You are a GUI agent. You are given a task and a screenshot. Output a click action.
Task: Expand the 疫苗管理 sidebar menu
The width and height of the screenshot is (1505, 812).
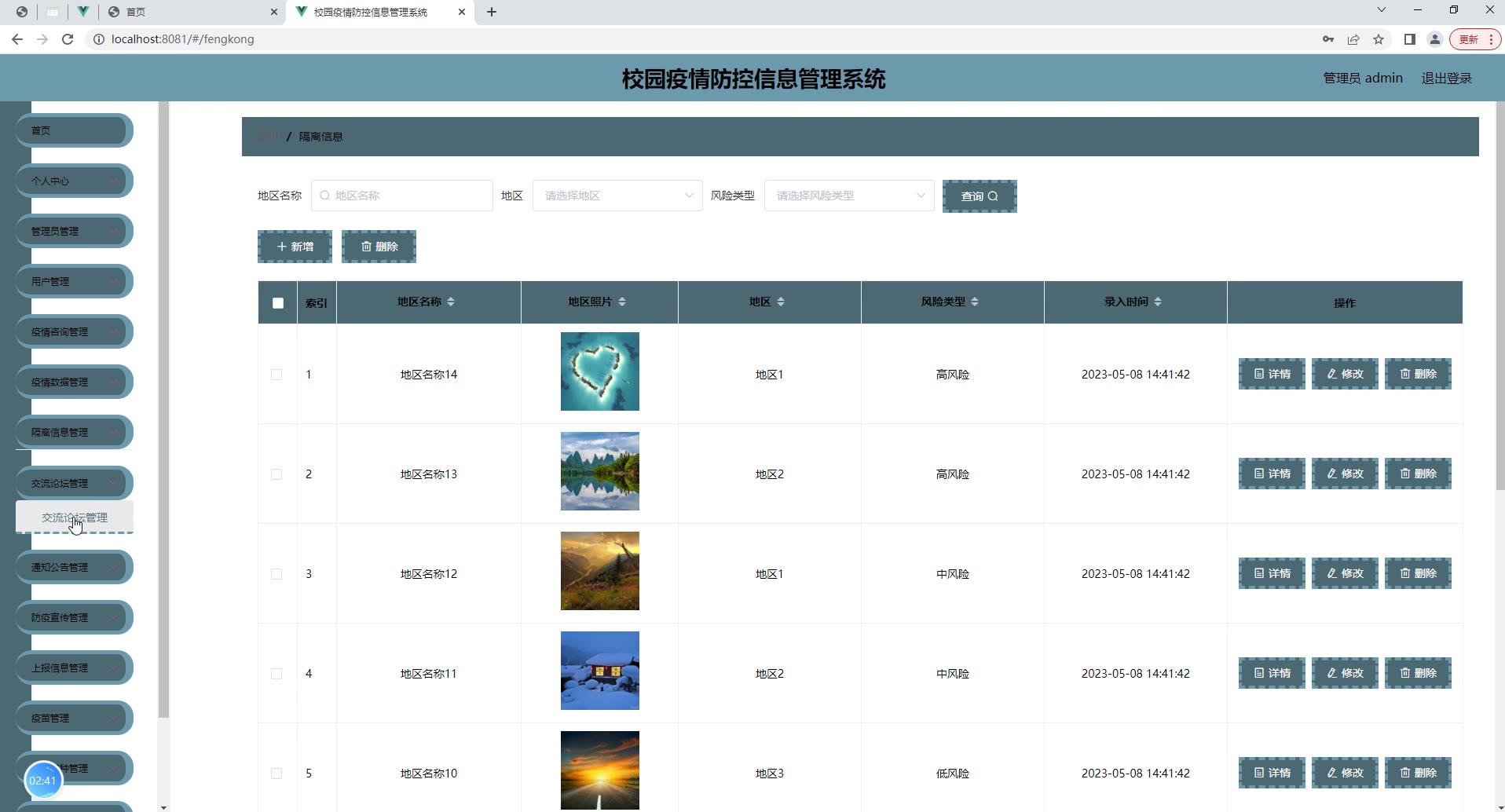74,718
